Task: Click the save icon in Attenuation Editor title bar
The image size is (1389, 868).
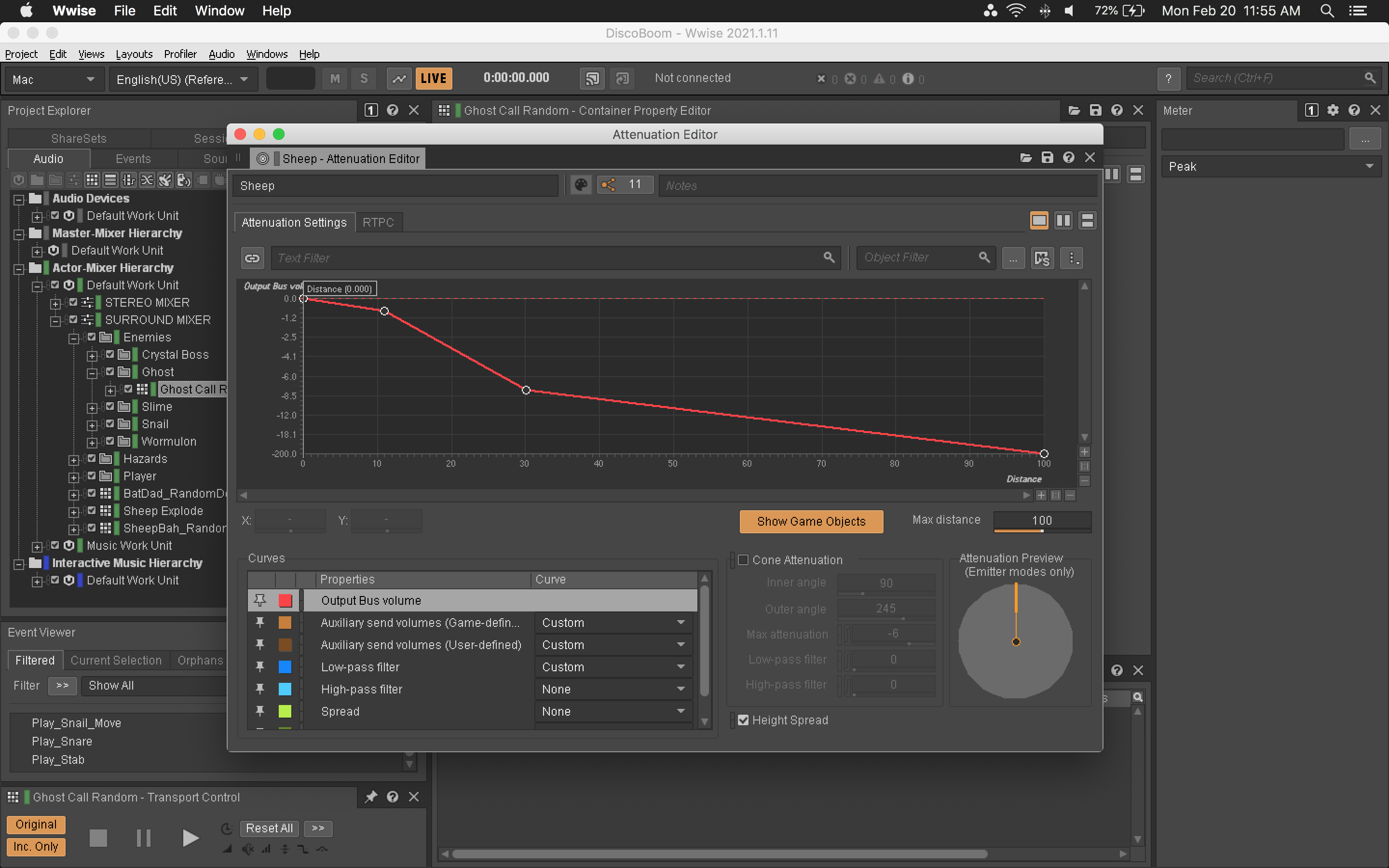Action: (x=1048, y=158)
